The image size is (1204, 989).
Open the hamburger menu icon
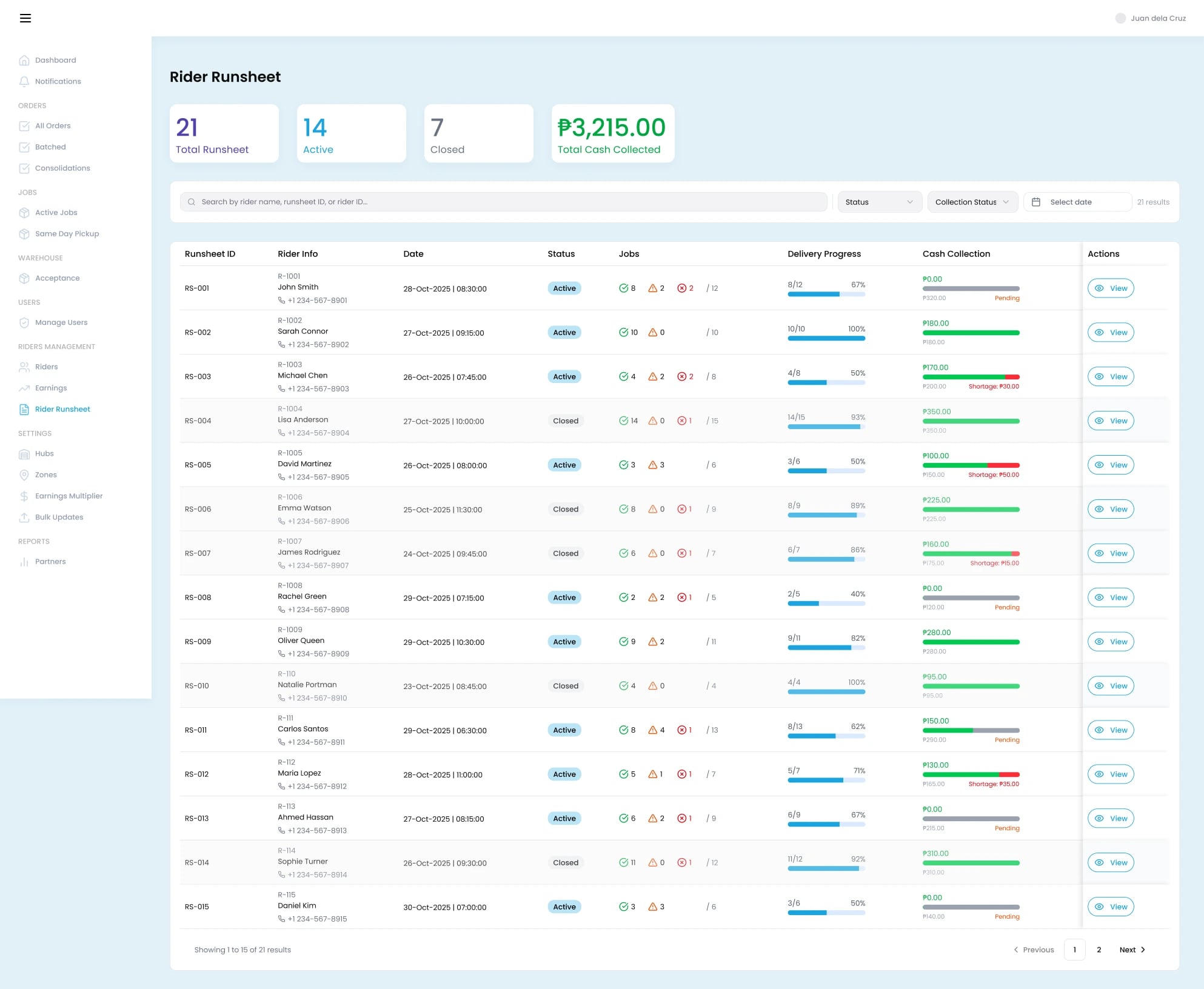(25, 18)
